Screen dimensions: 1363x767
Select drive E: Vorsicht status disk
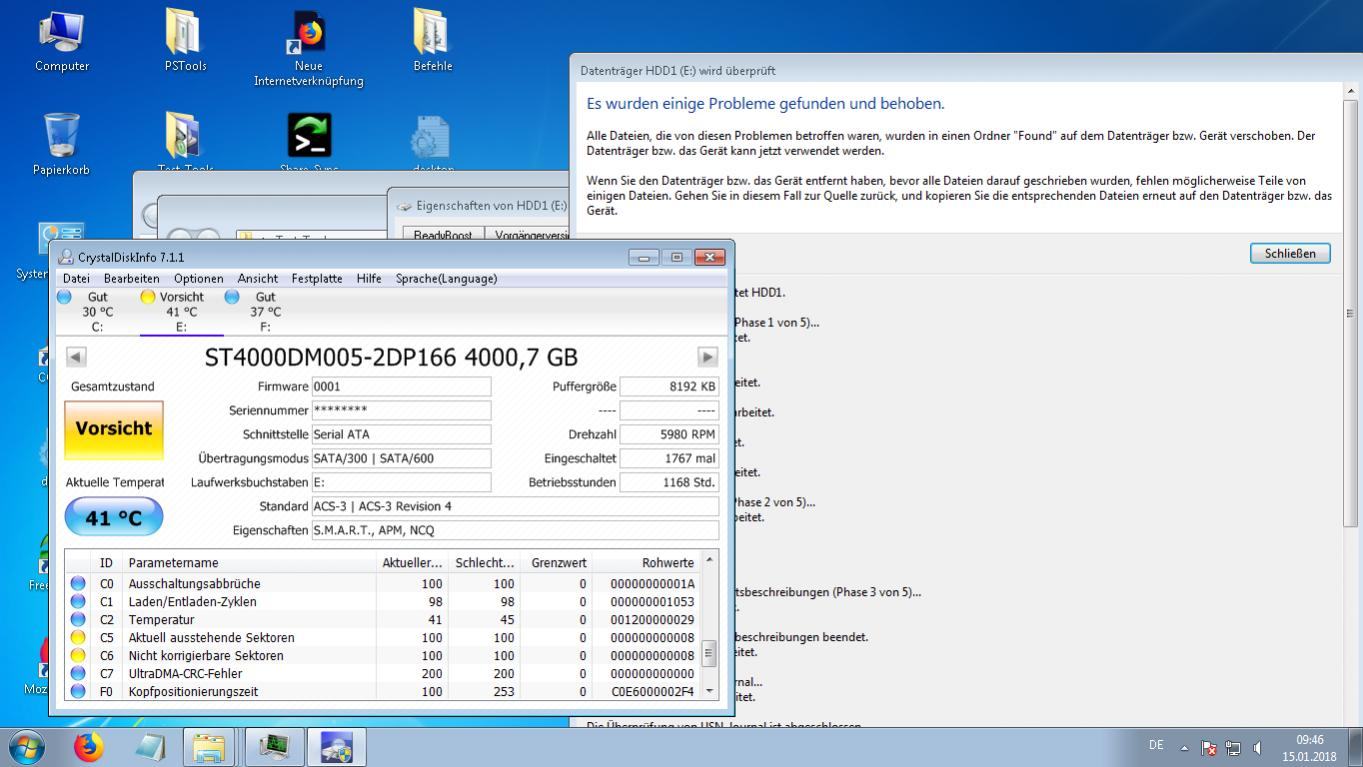pos(181,311)
